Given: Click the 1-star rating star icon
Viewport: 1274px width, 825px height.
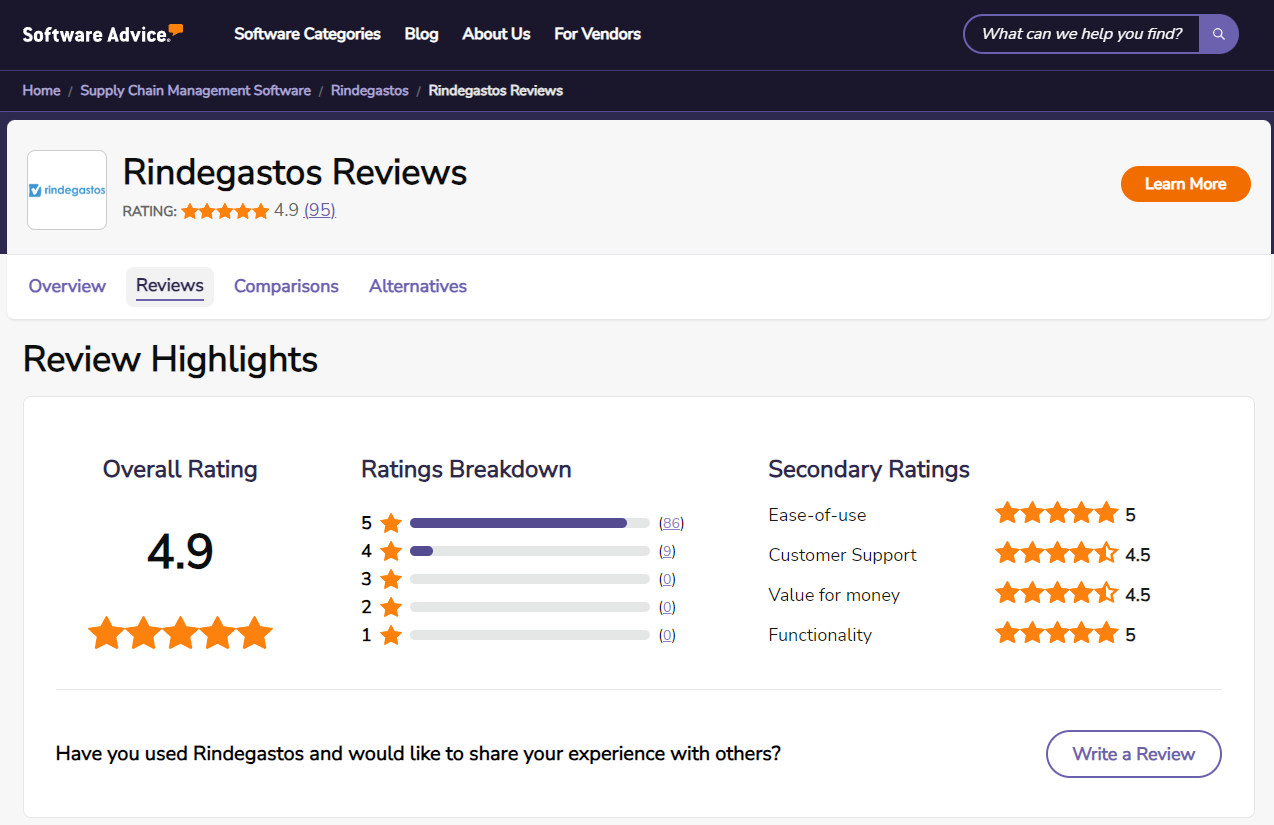Looking at the screenshot, I should [390, 634].
